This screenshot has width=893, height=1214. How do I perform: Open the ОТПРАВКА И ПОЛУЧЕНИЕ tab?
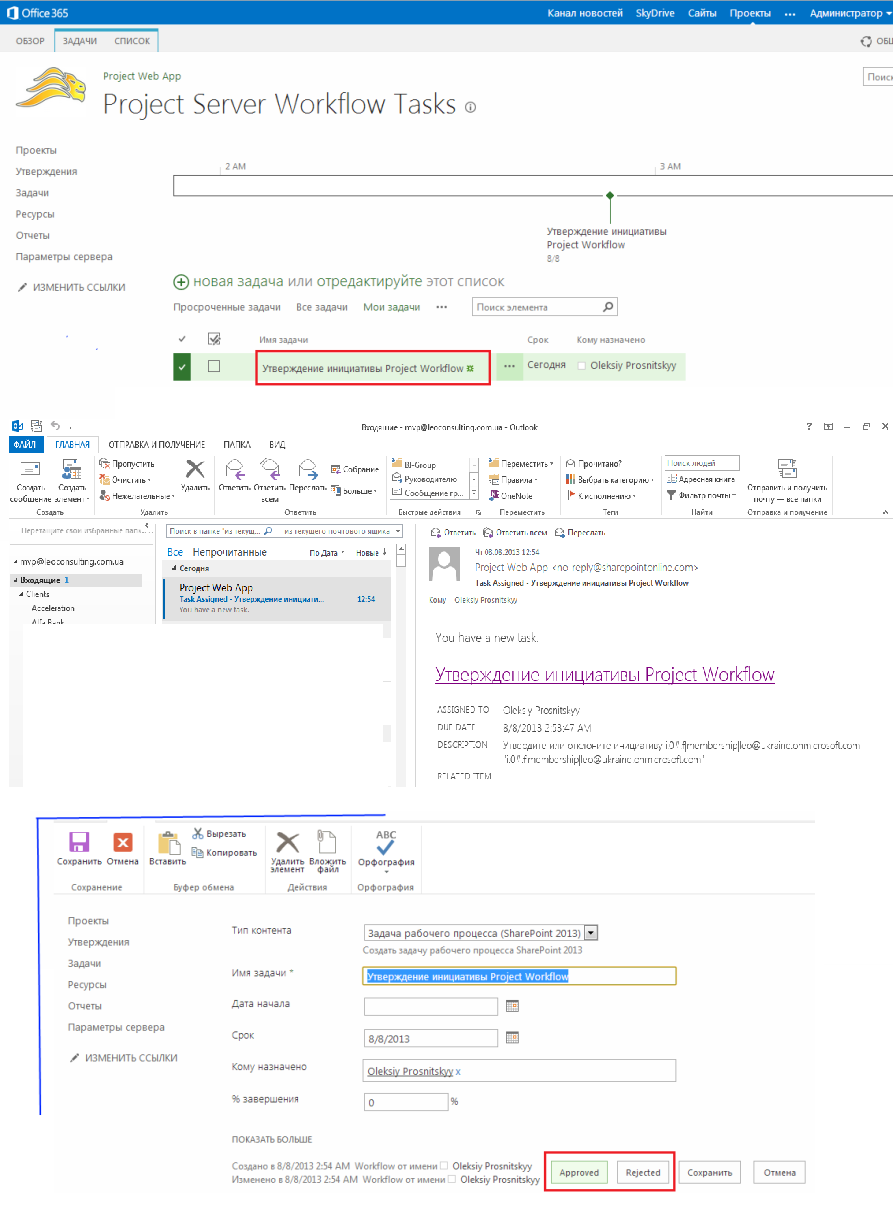[x=156, y=445]
